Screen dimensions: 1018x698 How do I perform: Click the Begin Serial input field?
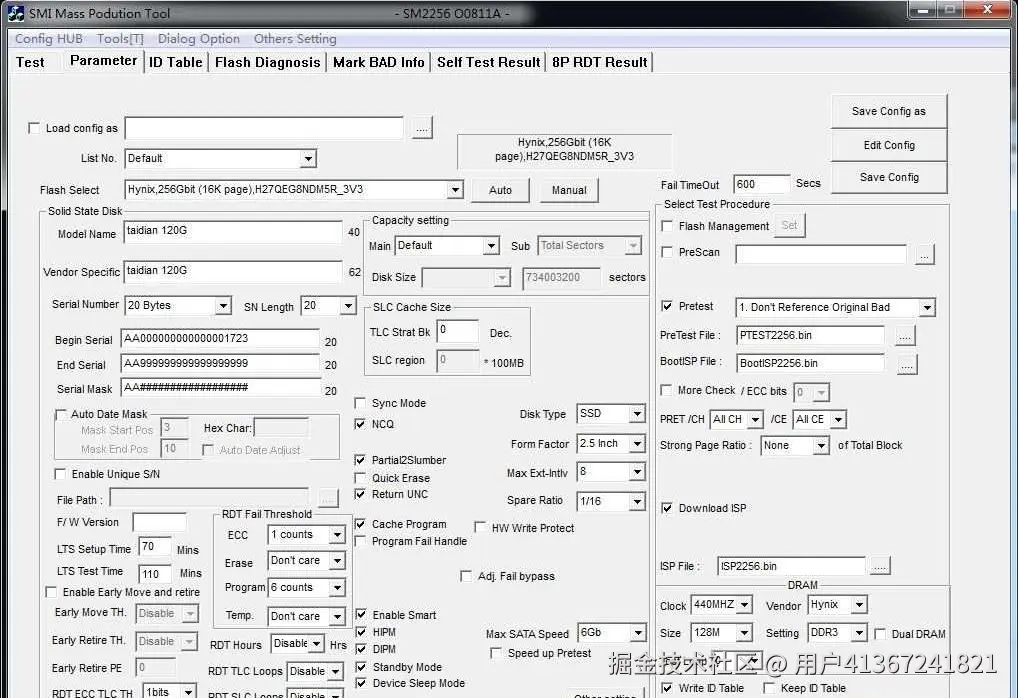[220, 338]
